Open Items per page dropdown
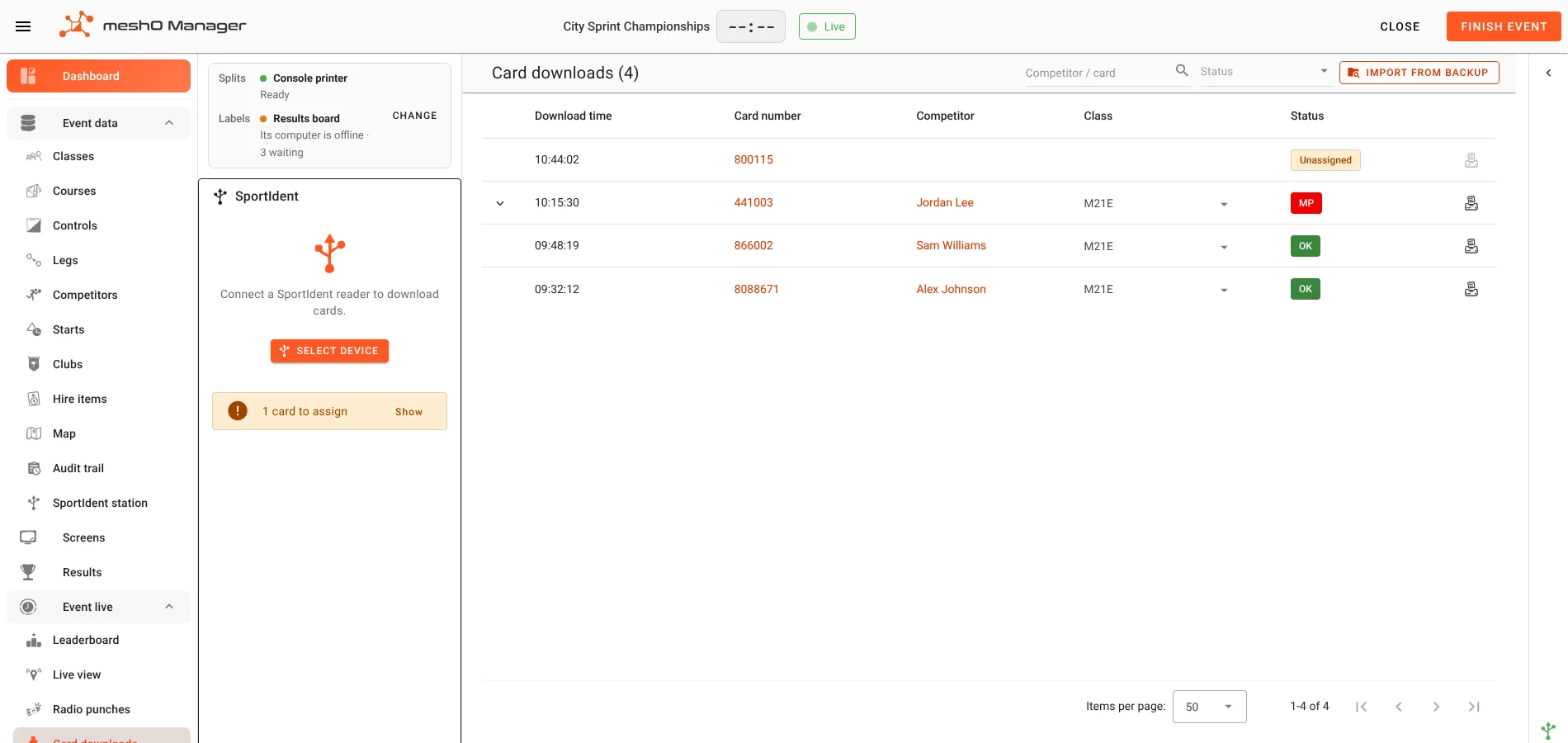This screenshot has width=1568, height=743. (x=1209, y=707)
